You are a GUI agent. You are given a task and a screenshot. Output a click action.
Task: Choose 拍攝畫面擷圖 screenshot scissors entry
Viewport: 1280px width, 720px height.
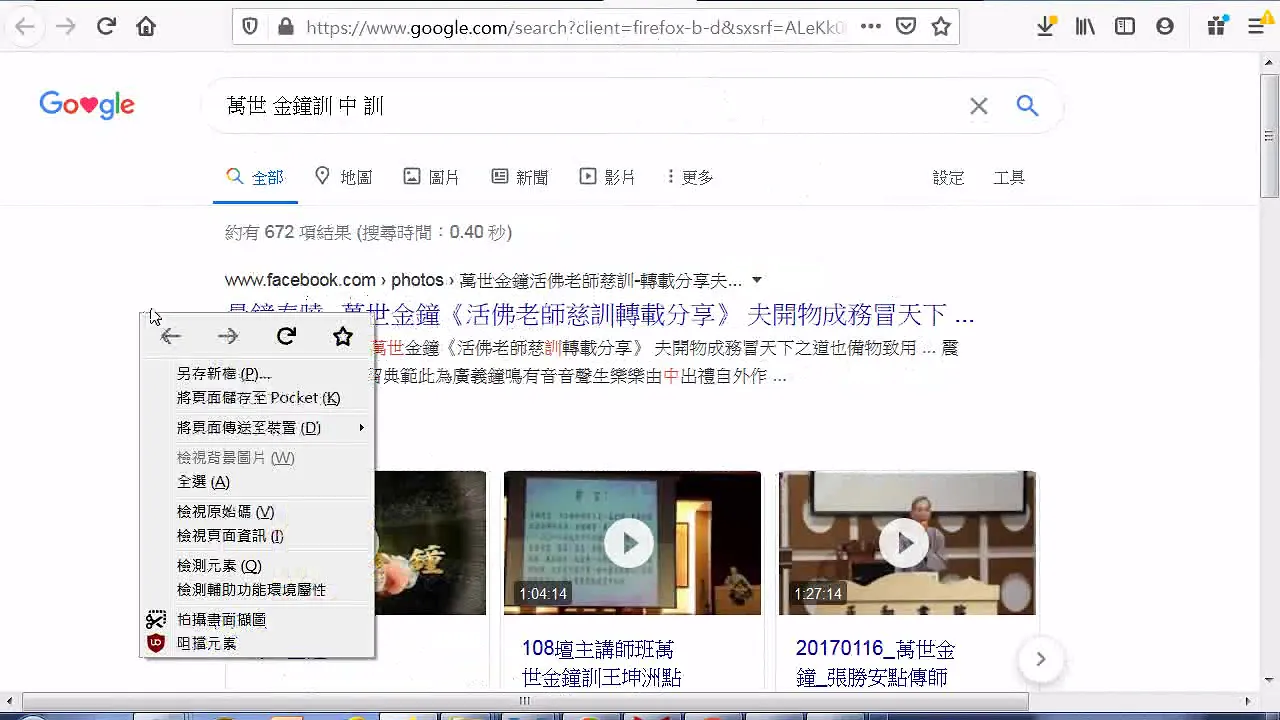click(x=257, y=620)
